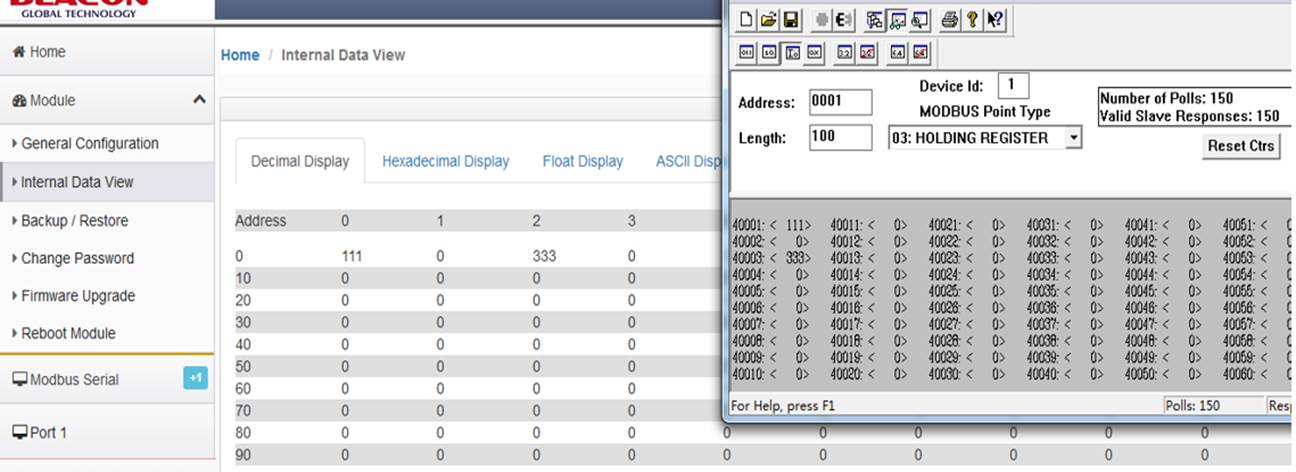
Task: Click Open file folder icon in ModScan toolbar
Action: (769, 20)
